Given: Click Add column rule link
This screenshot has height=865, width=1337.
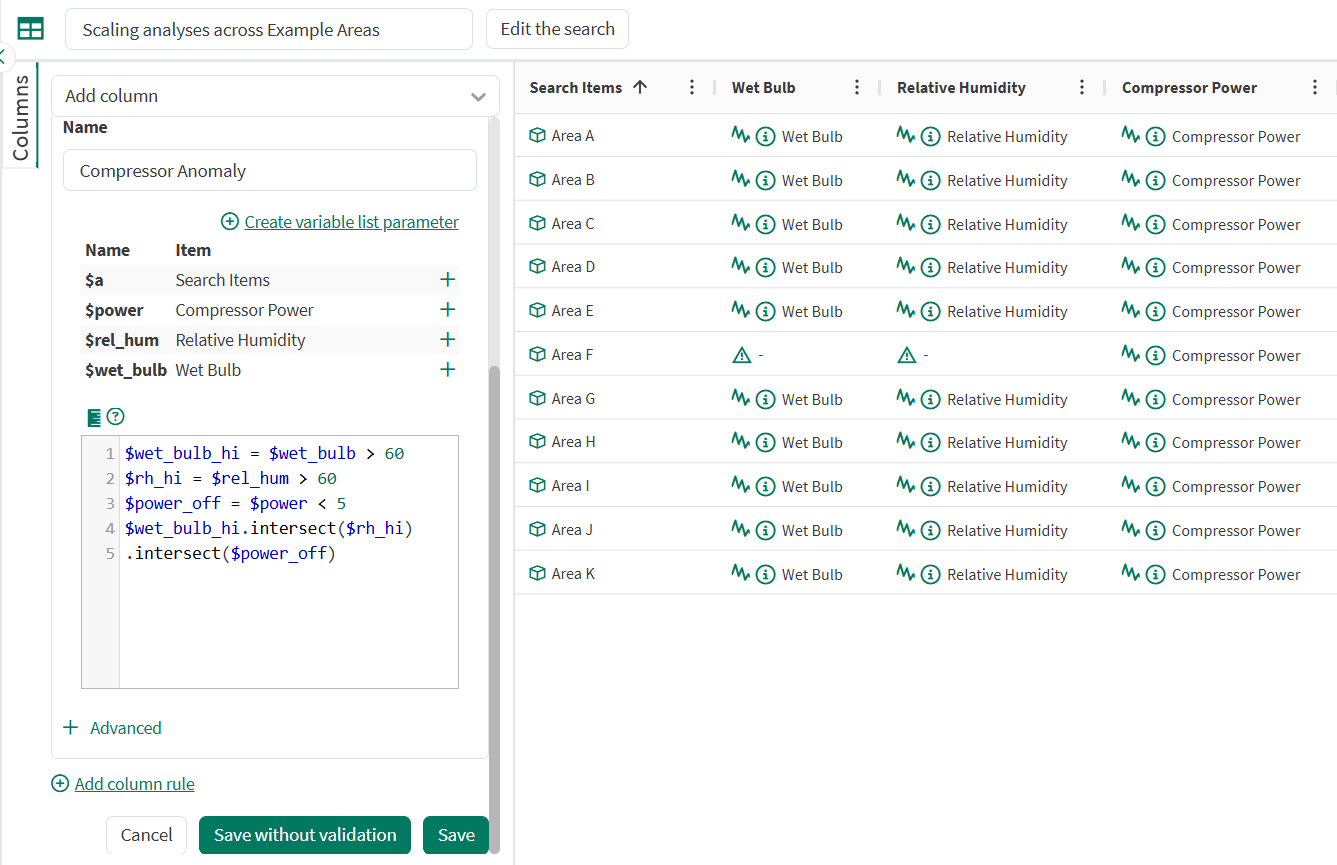Looking at the screenshot, I should click(x=134, y=784).
